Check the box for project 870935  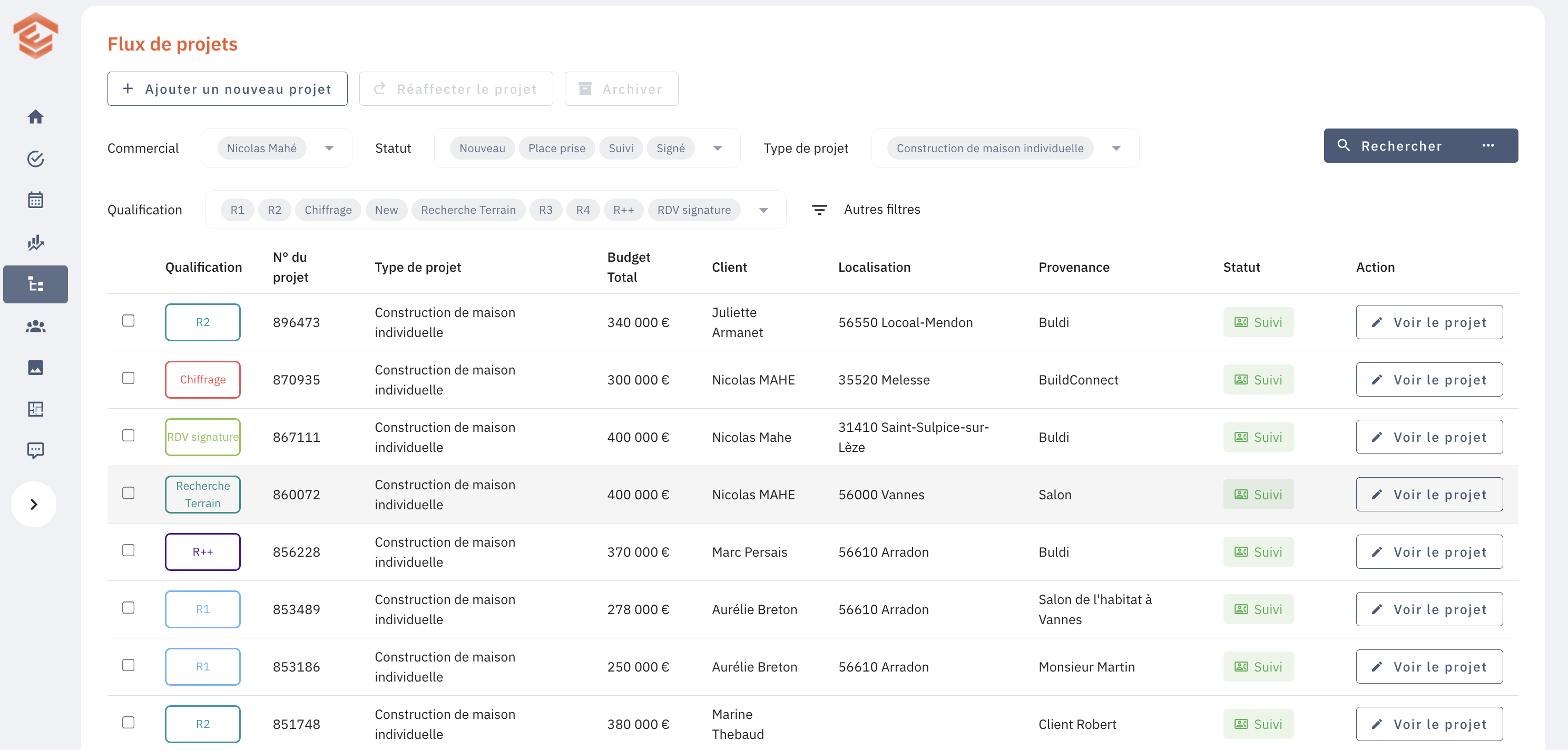[128, 378]
